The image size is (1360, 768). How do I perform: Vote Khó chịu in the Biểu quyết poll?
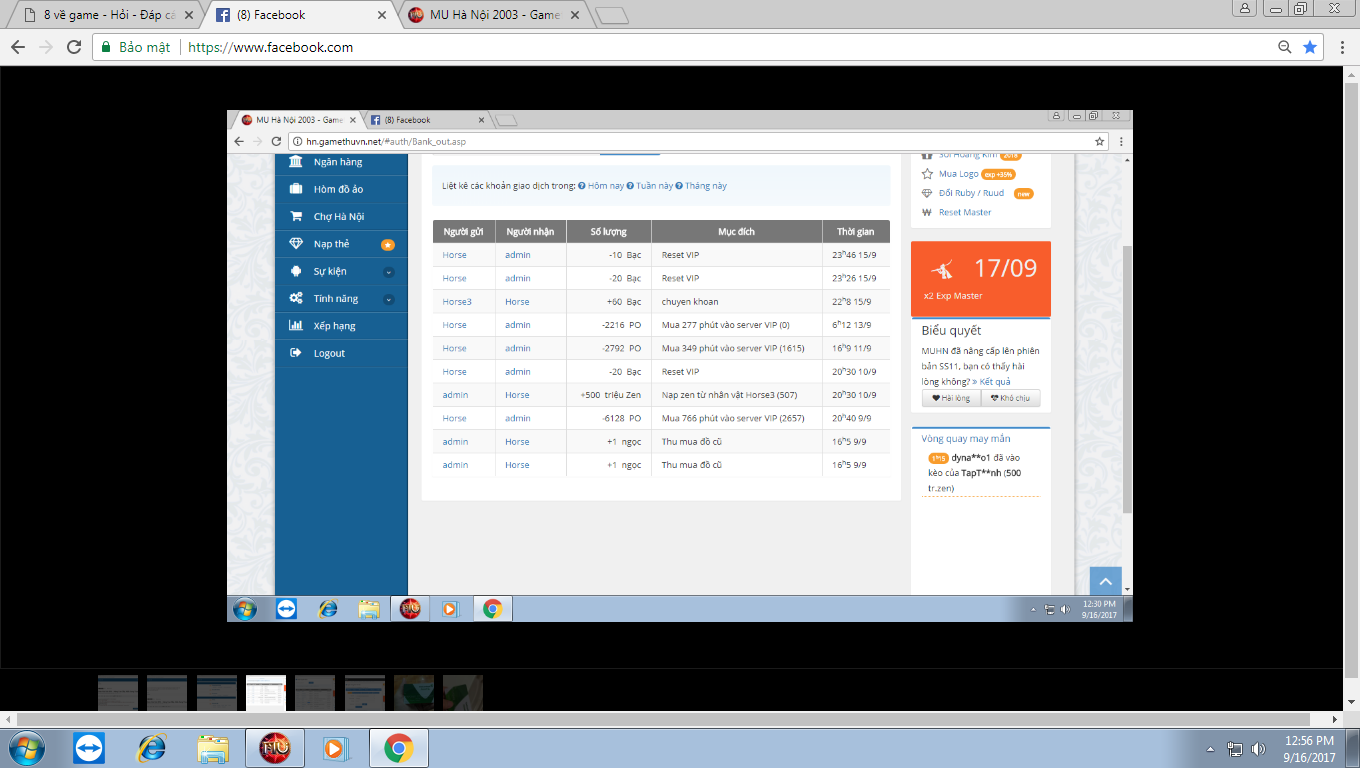coord(1009,398)
